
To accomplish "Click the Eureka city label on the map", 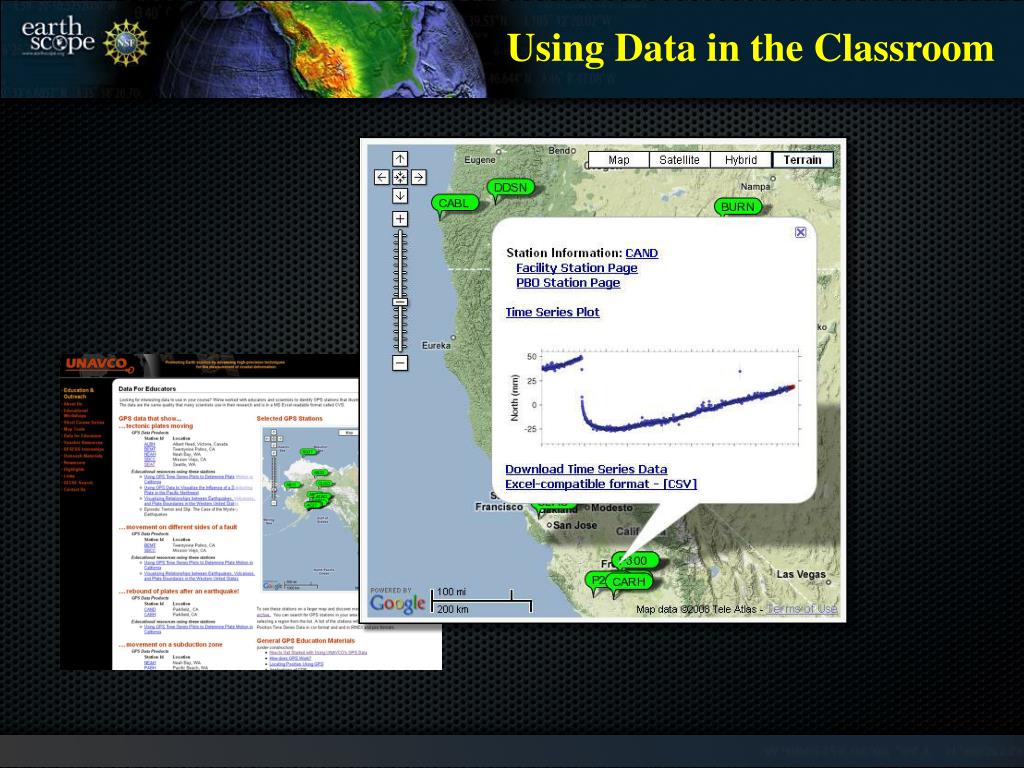I will tap(436, 345).
